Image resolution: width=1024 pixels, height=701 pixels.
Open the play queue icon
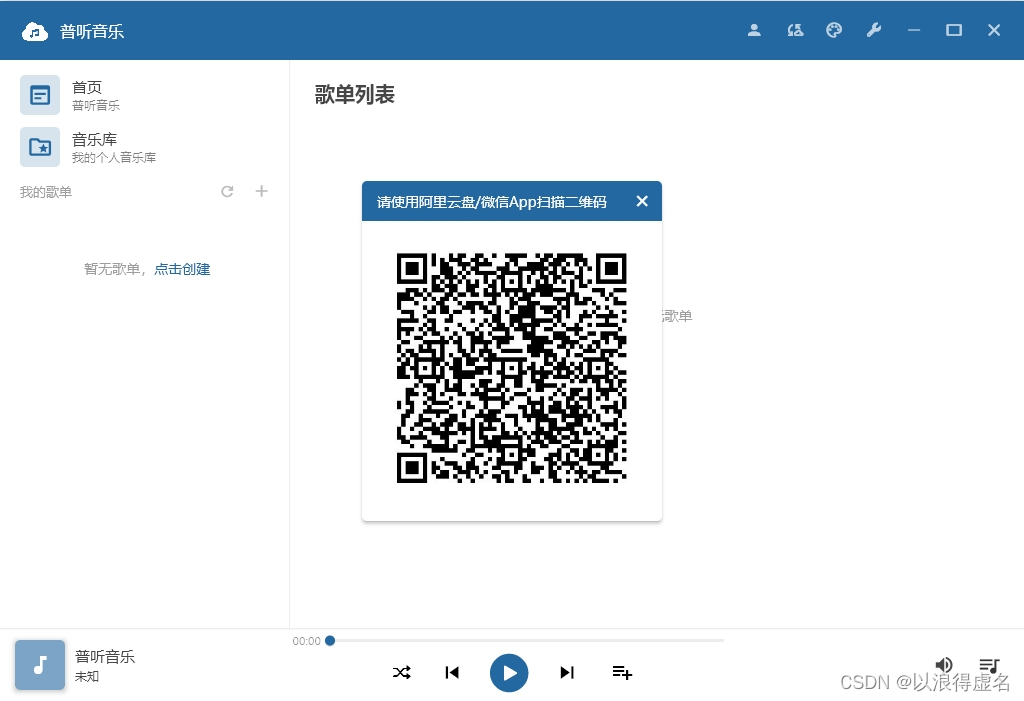point(989,665)
